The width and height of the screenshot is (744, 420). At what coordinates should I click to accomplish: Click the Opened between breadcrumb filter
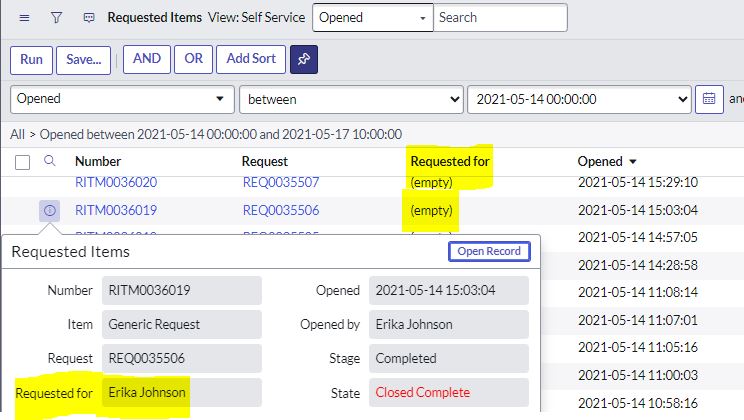click(221, 134)
